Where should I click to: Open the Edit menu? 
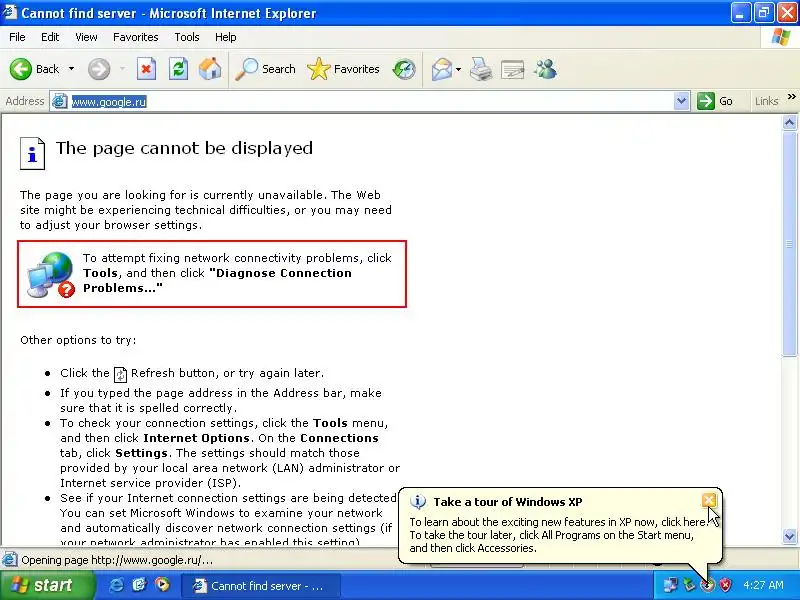50,37
